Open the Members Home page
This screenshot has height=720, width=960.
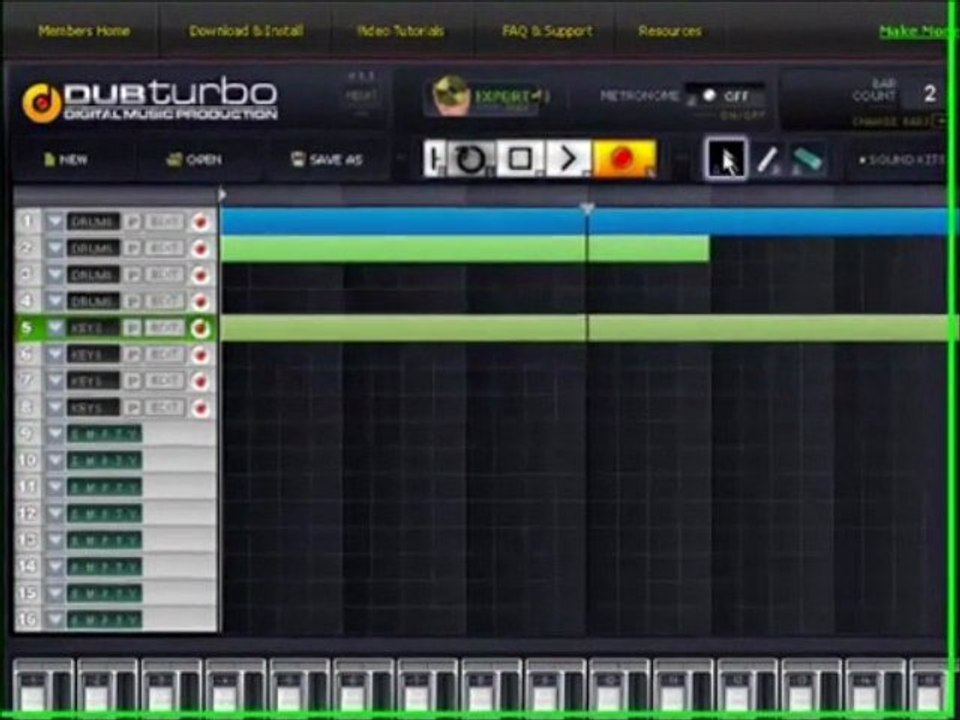84,31
